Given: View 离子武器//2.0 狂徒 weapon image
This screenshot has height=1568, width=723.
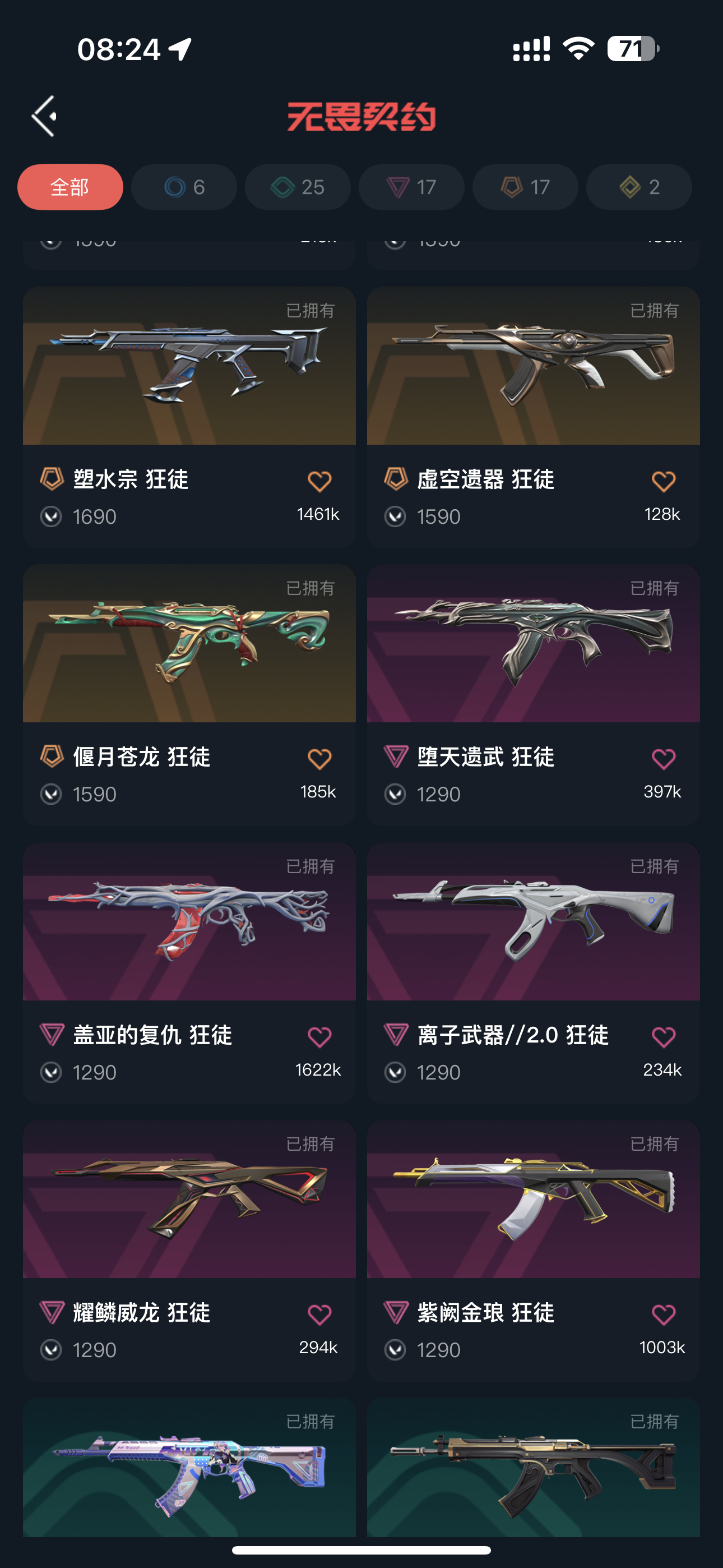Looking at the screenshot, I should click(x=533, y=921).
